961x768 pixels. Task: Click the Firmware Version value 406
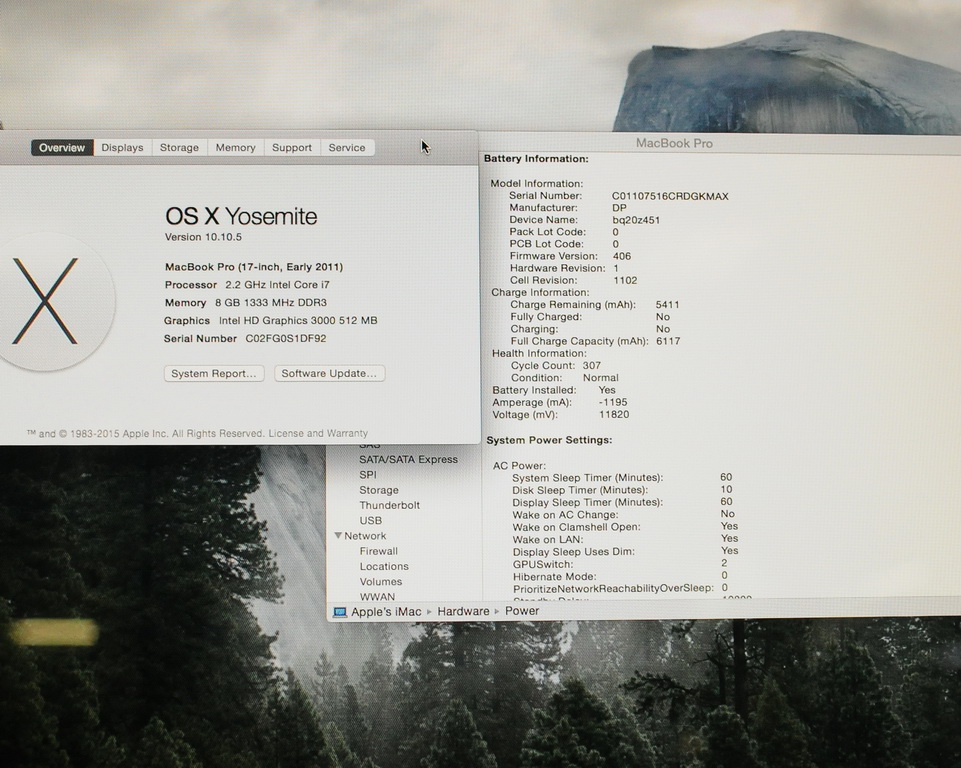[x=621, y=256]
